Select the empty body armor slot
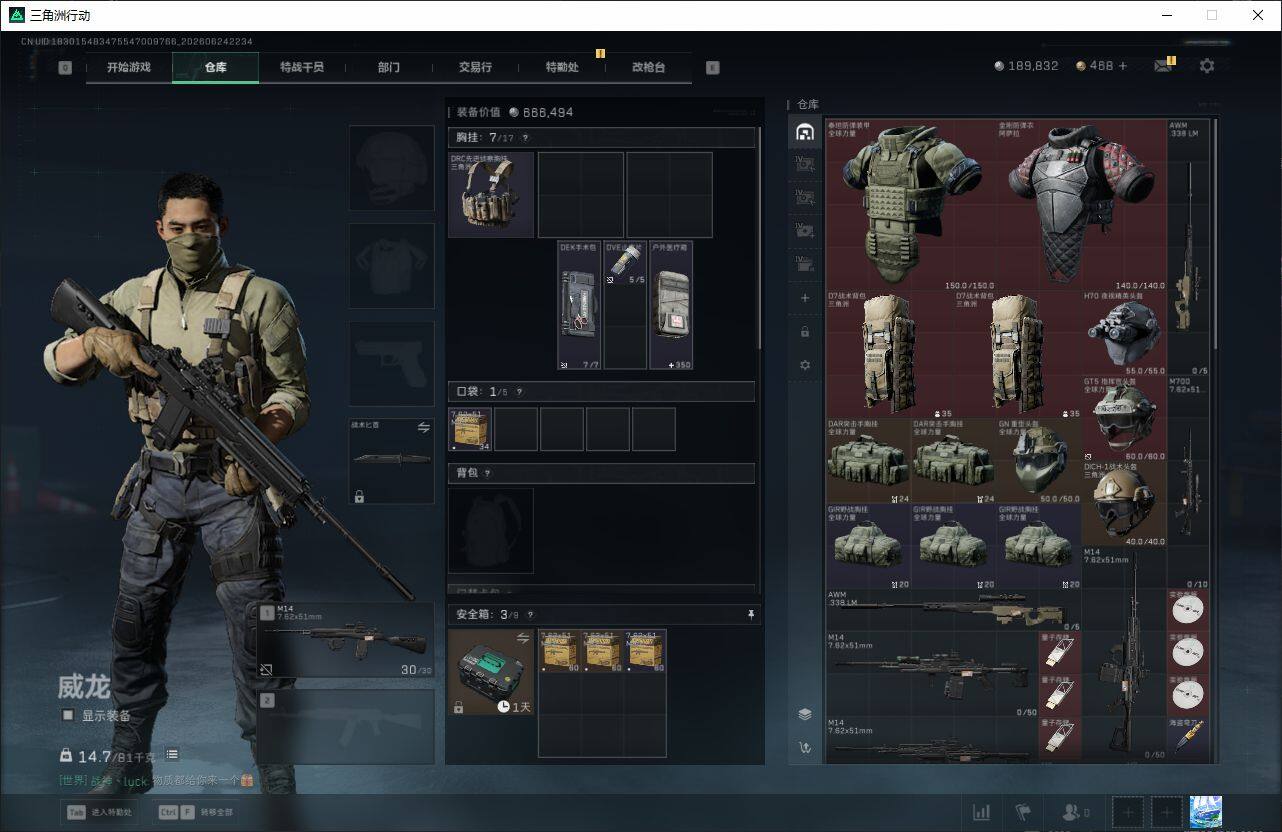This screenshot has width=1282, height=832. [391, 266]
